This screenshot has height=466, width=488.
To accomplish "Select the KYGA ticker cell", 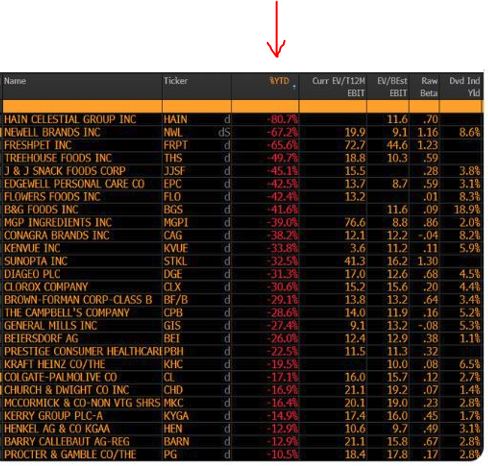I will coord(176,416).
